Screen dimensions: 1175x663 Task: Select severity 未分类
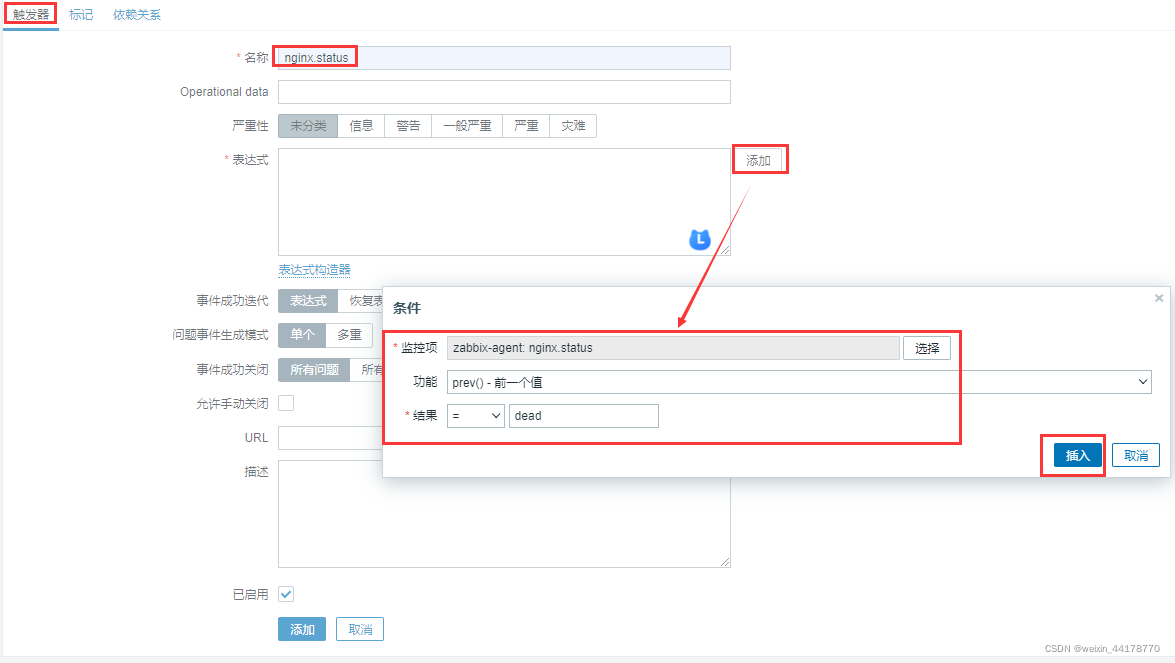pyautogui.click(x=308, y=126)
